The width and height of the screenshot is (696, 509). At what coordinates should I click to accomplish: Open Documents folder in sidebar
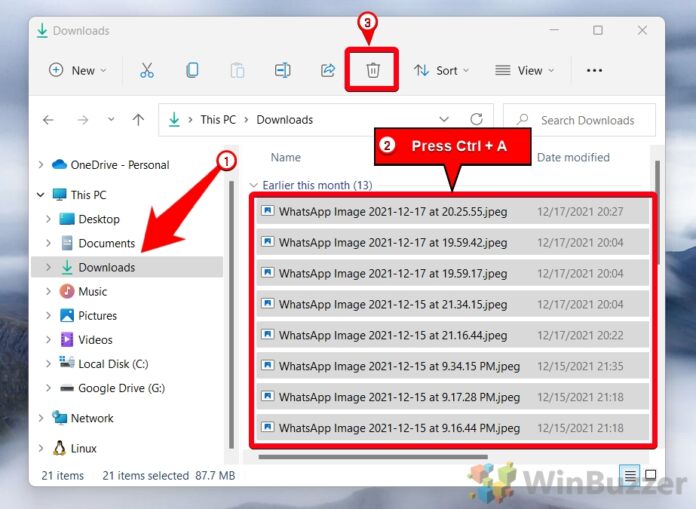tap(107, 243)
